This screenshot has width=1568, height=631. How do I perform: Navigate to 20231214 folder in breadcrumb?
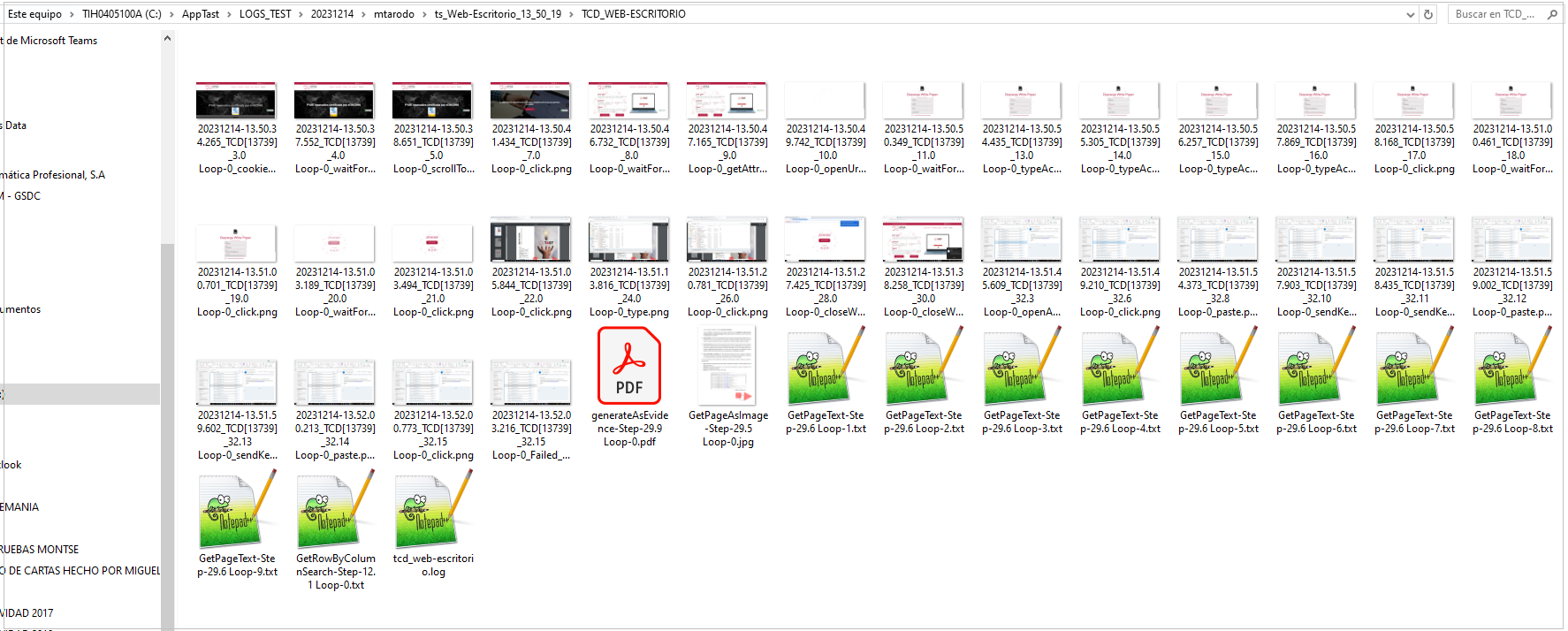331,14
